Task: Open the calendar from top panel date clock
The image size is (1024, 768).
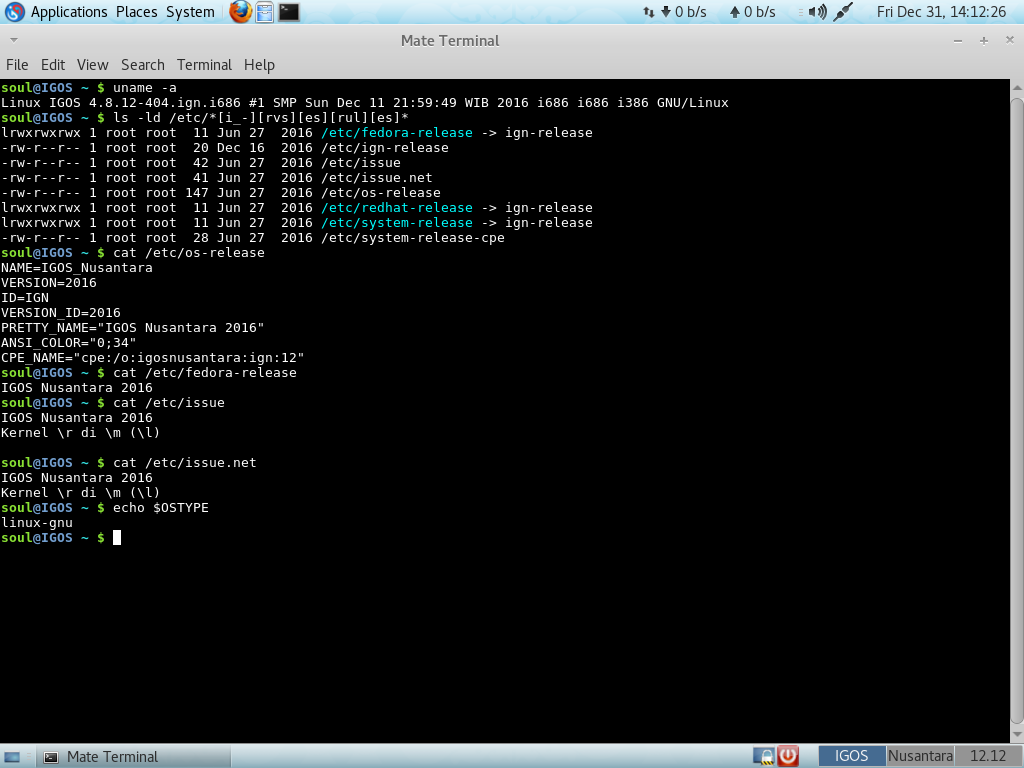Action: 941,12
